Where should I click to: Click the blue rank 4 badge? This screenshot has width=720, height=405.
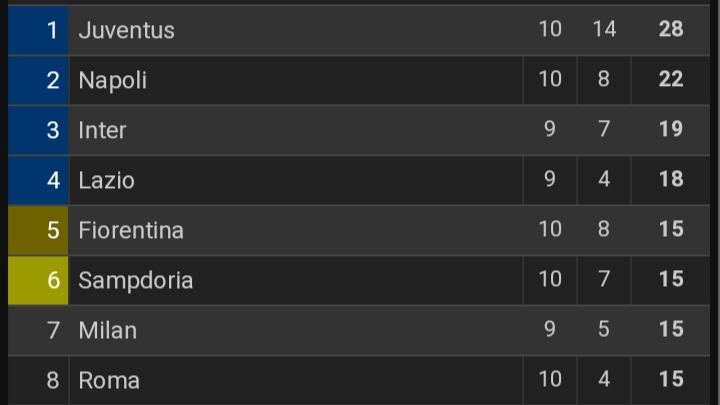pos(39,180)
